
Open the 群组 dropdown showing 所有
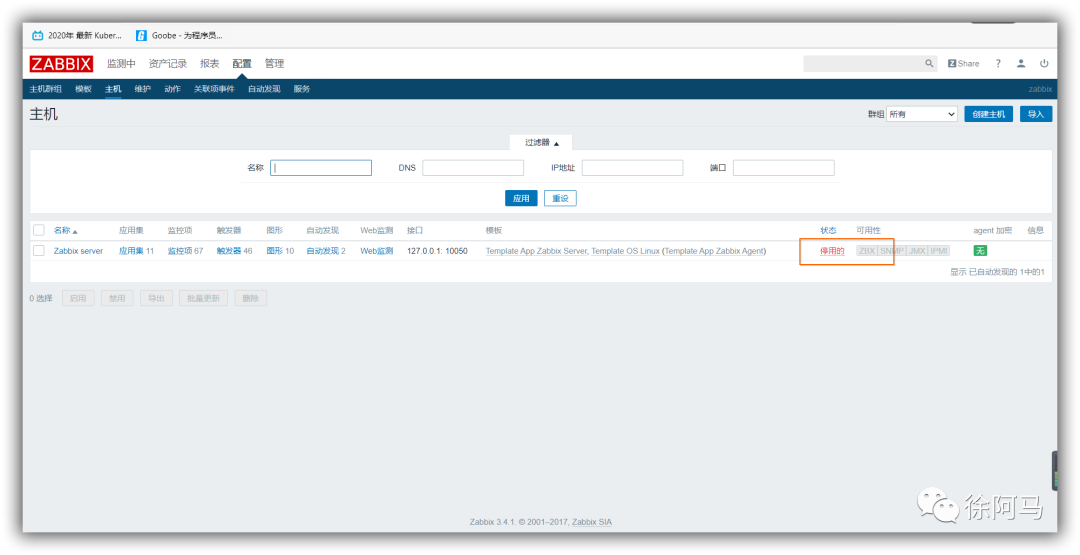click(x=922, y=114)
